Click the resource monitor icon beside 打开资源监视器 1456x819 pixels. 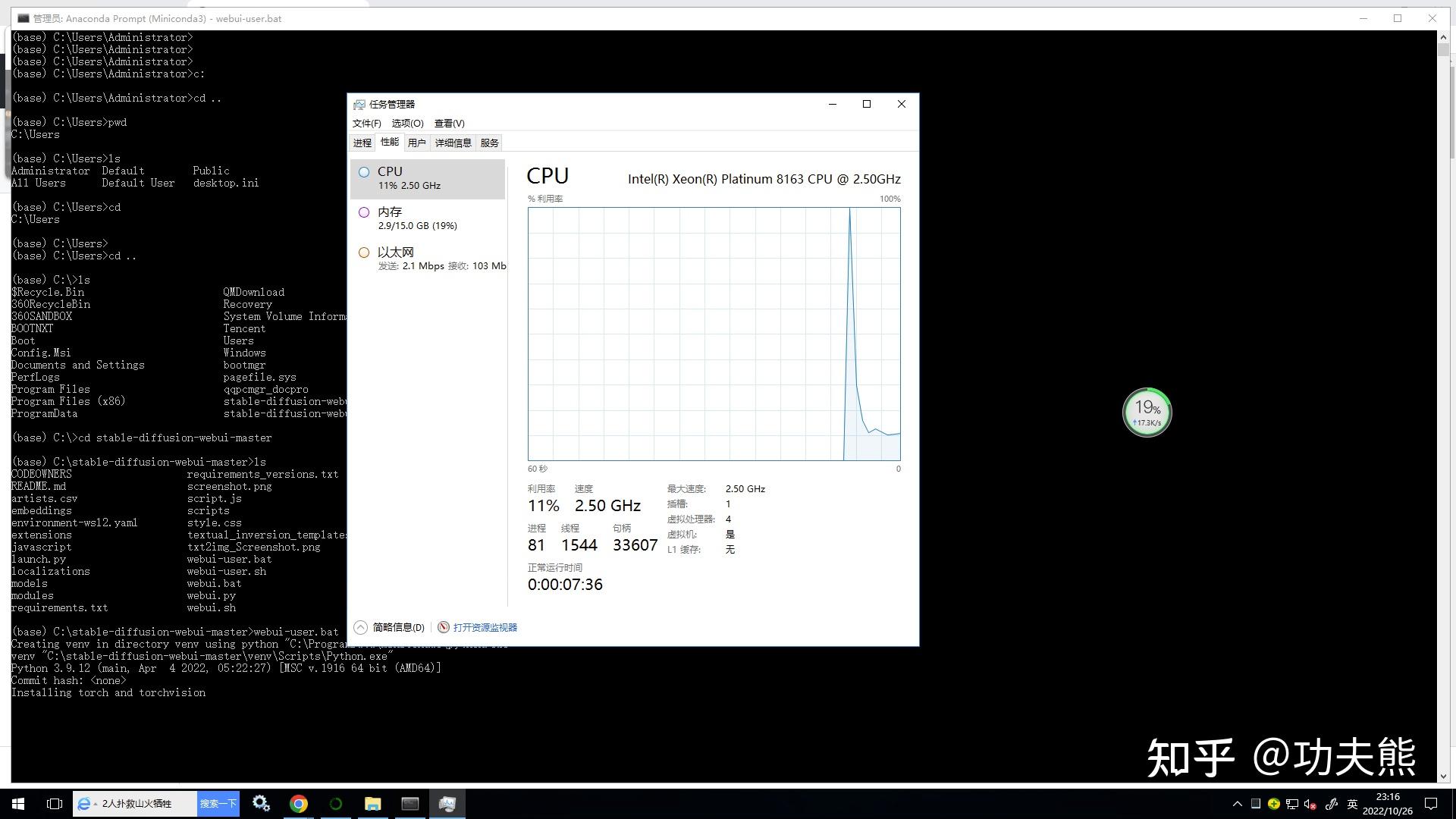444,627
